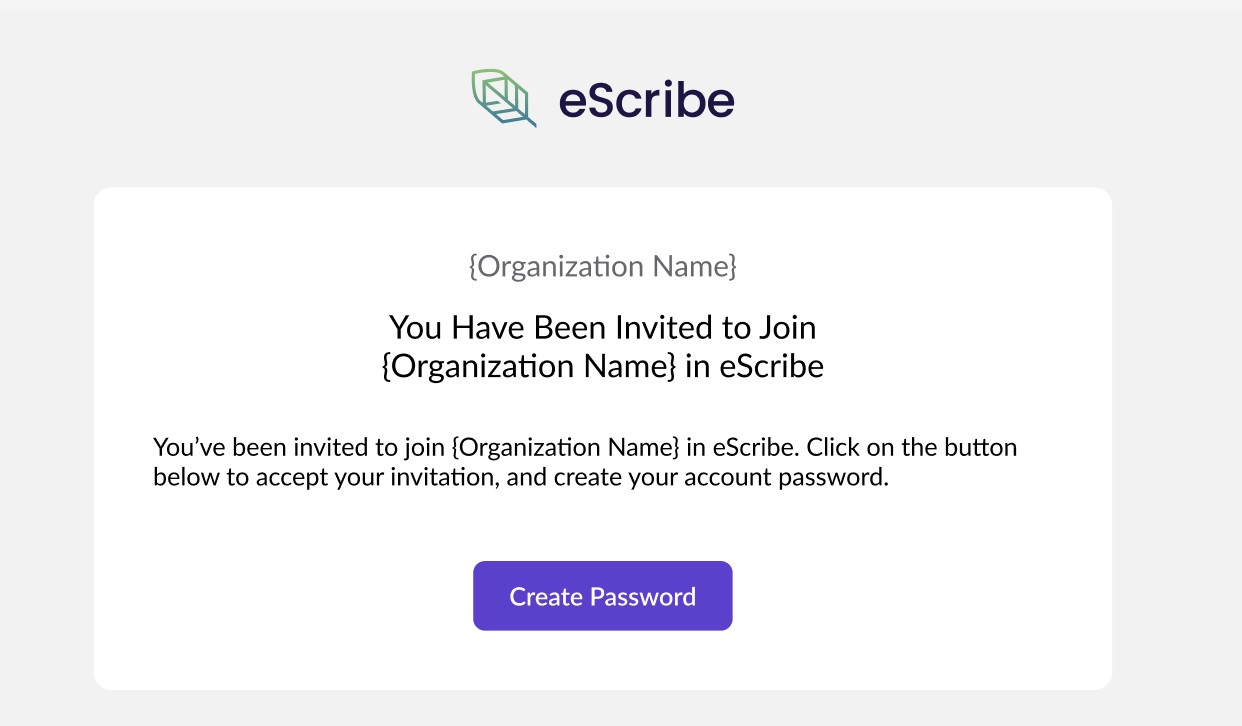1242x726 pixels.
Task: Click the white email content card
Action: click(x=602, y=530)
